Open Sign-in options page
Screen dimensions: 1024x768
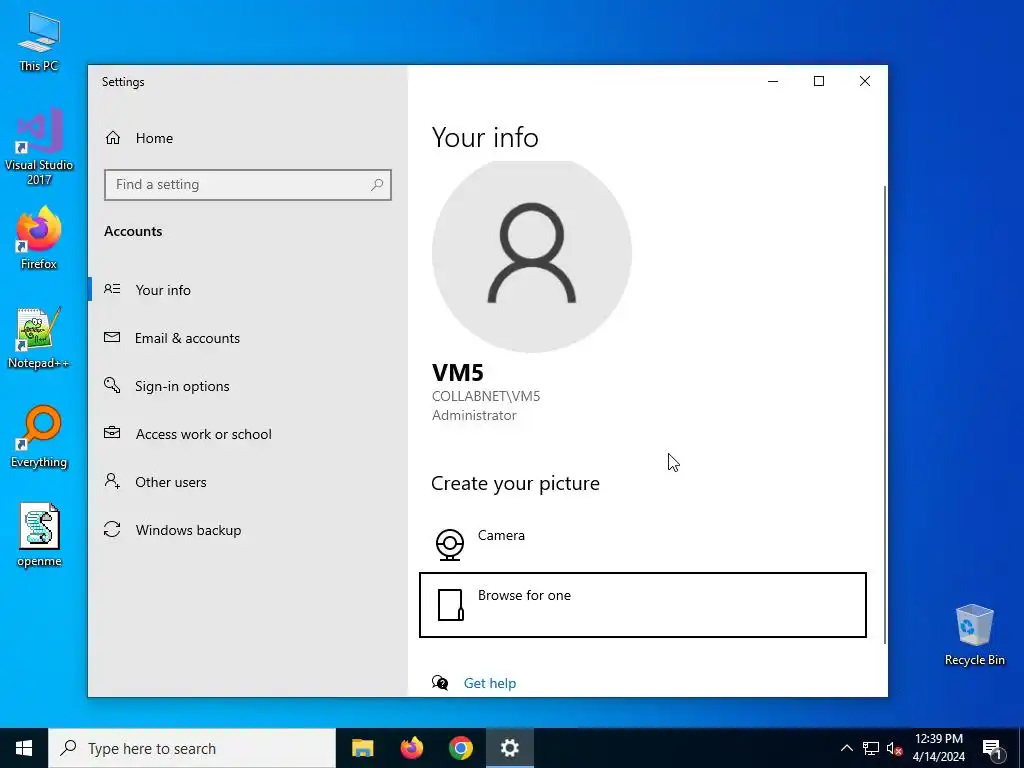point(248,386)
